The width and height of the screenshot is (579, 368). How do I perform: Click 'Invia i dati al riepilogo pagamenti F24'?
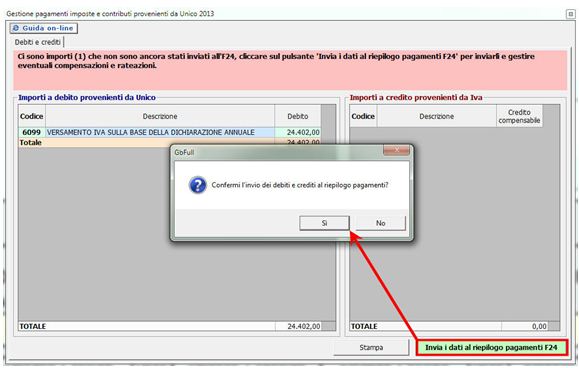pos(491,347)
